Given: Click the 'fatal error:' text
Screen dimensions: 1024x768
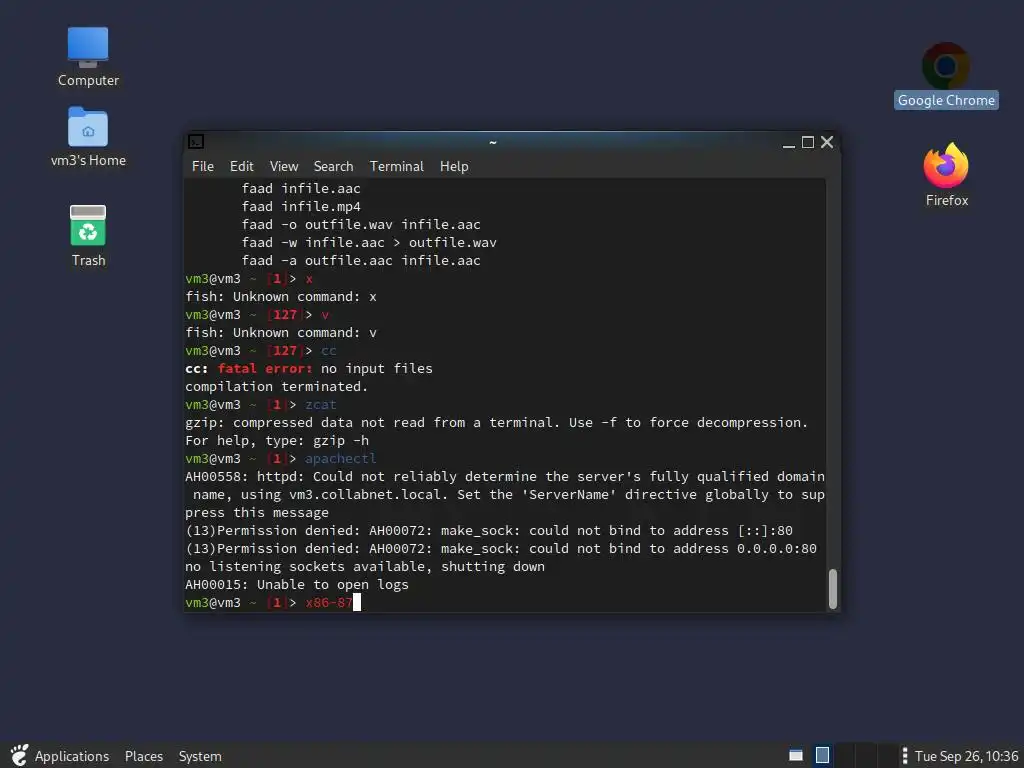Looking at the screenshot, I should [x=264, y=368].
